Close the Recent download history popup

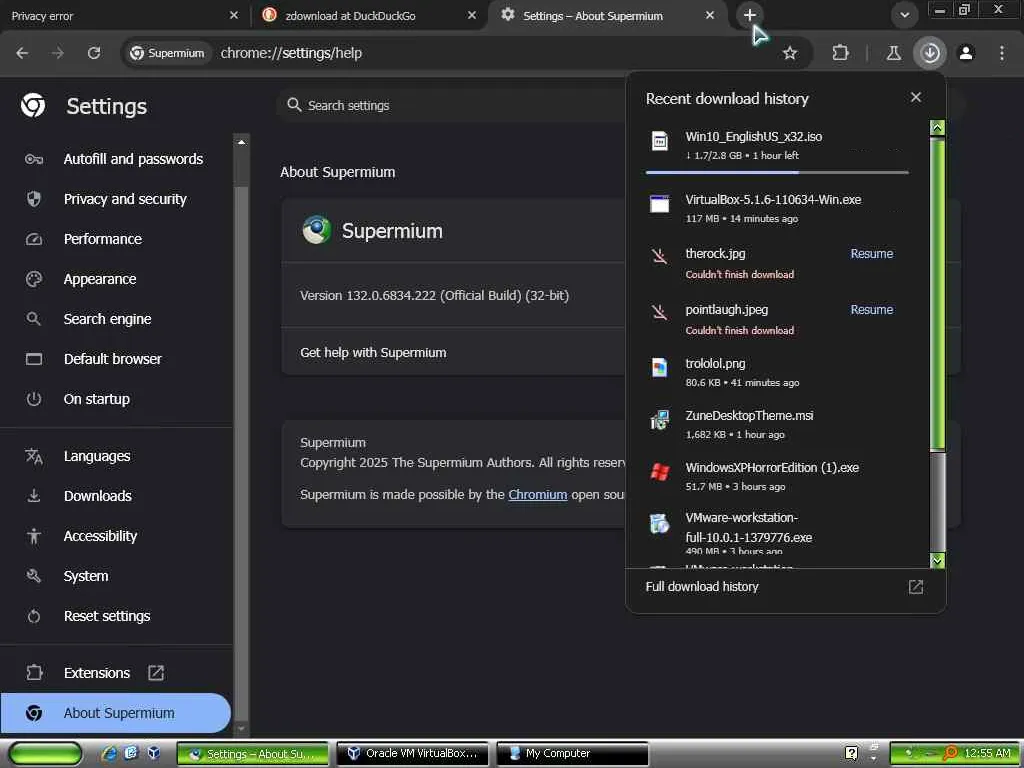pyautogui.click(x=916, y=97)
